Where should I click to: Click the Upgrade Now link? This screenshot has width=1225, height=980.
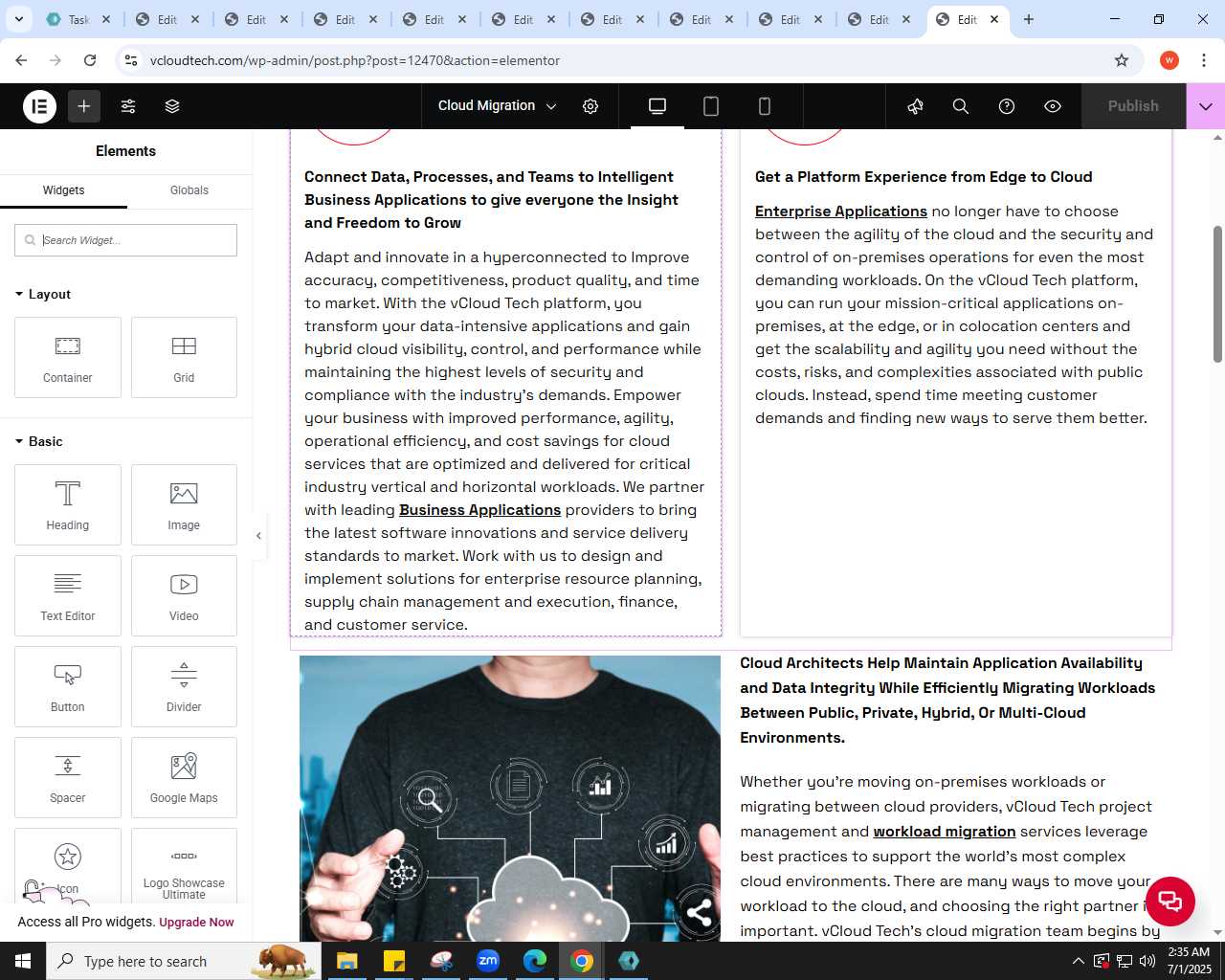(196, 923)
